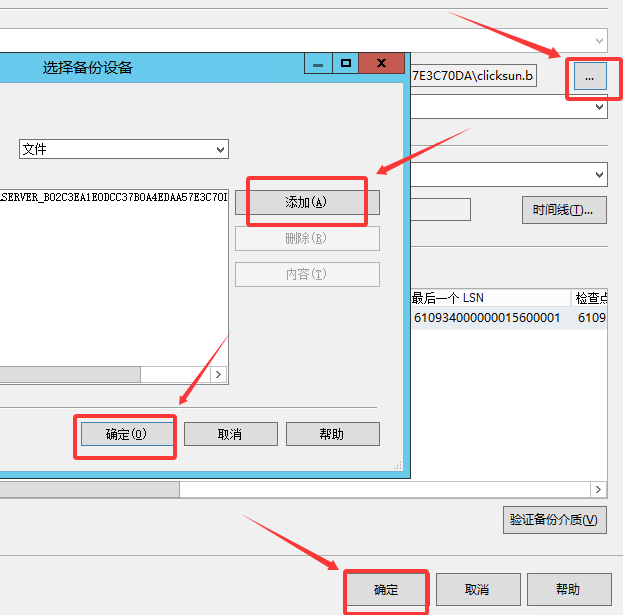Click 验证备份介质(V) button
623x615 pixels.
[555, 520]
